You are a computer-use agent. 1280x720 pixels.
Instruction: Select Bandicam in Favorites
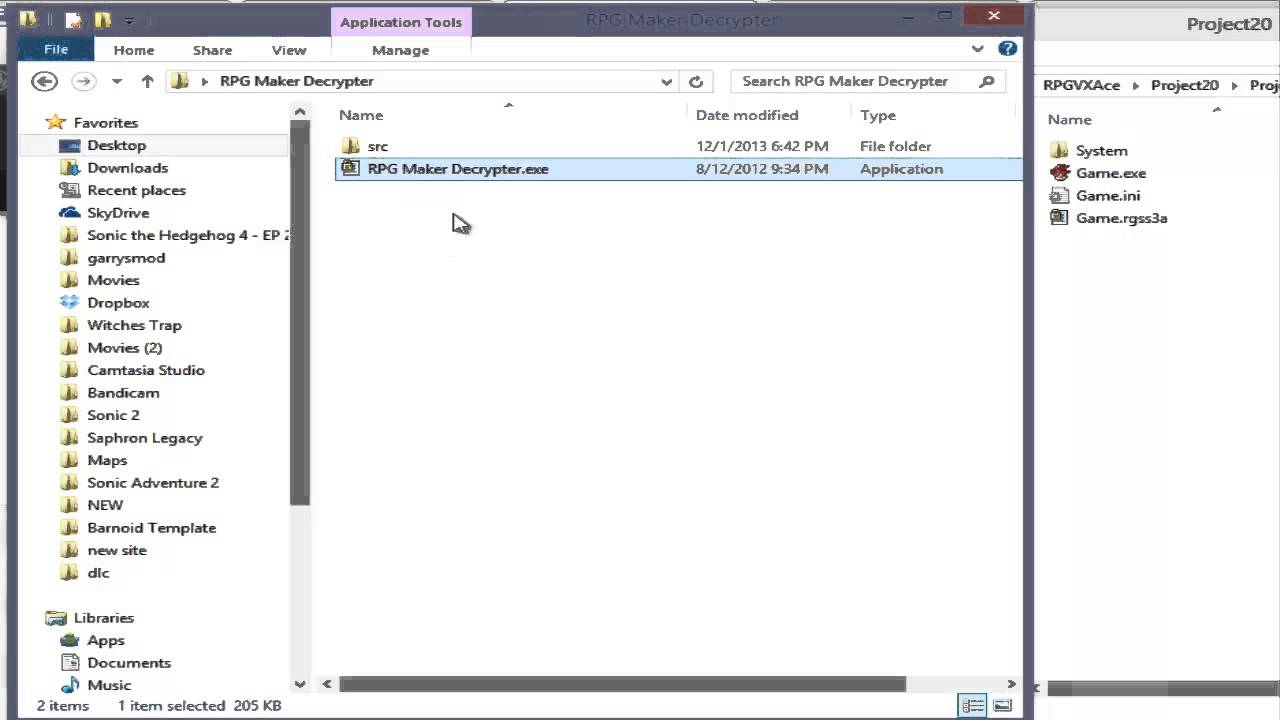click(x=123, y=393)
